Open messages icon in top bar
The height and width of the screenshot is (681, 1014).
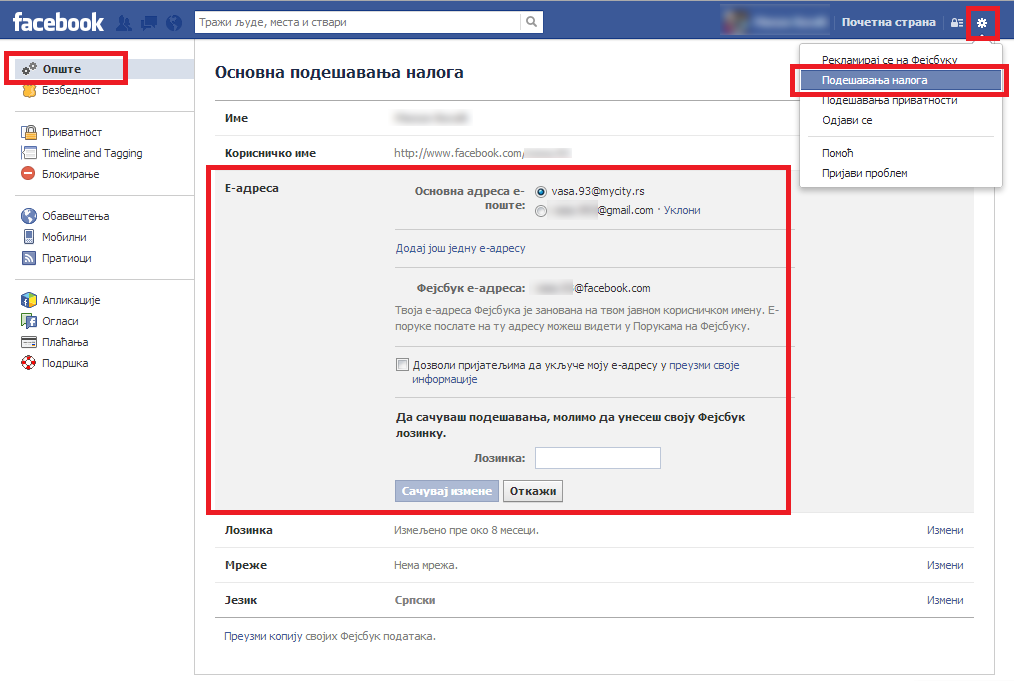(149, 23)
